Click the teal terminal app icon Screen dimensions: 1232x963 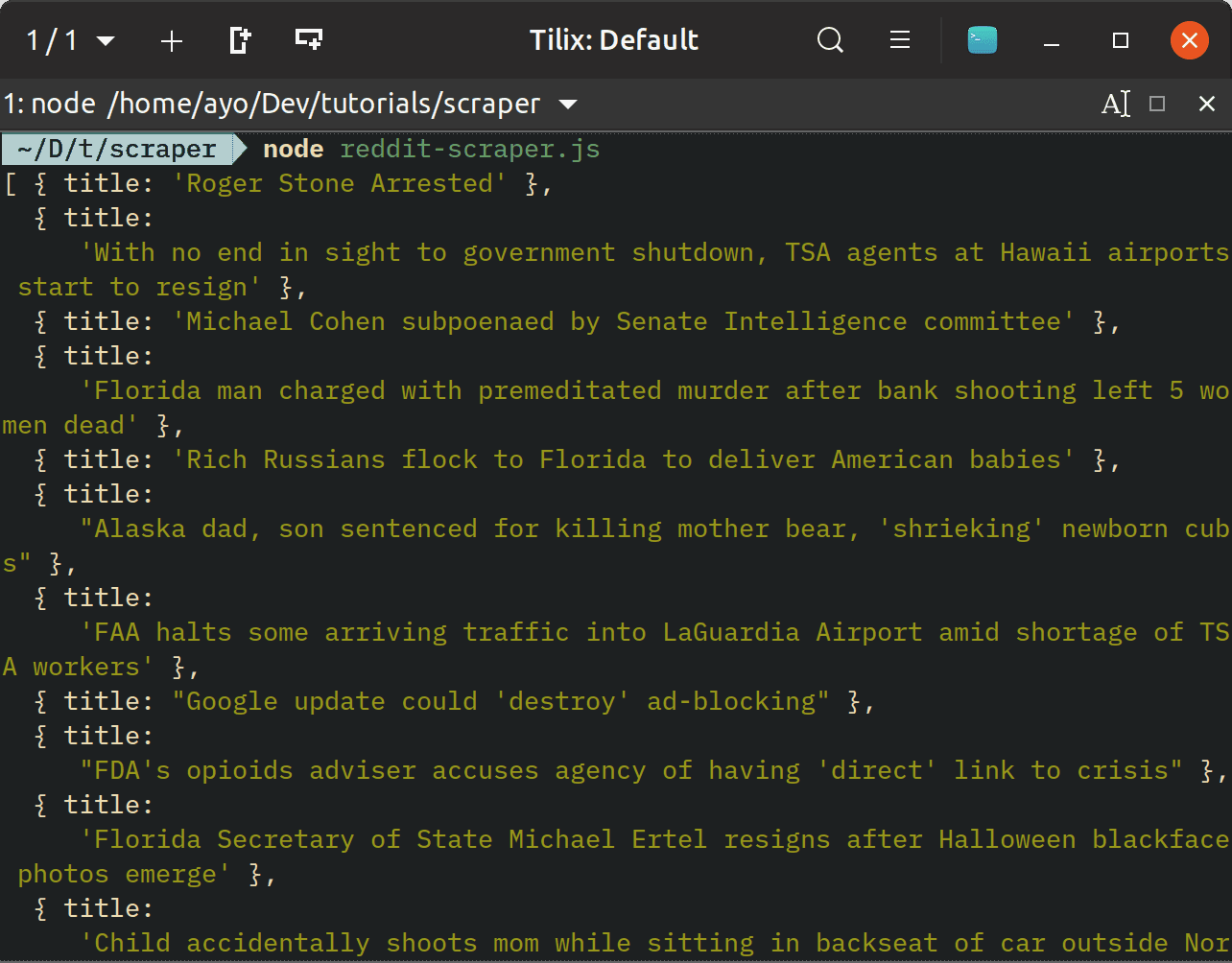tap(982, 40)
